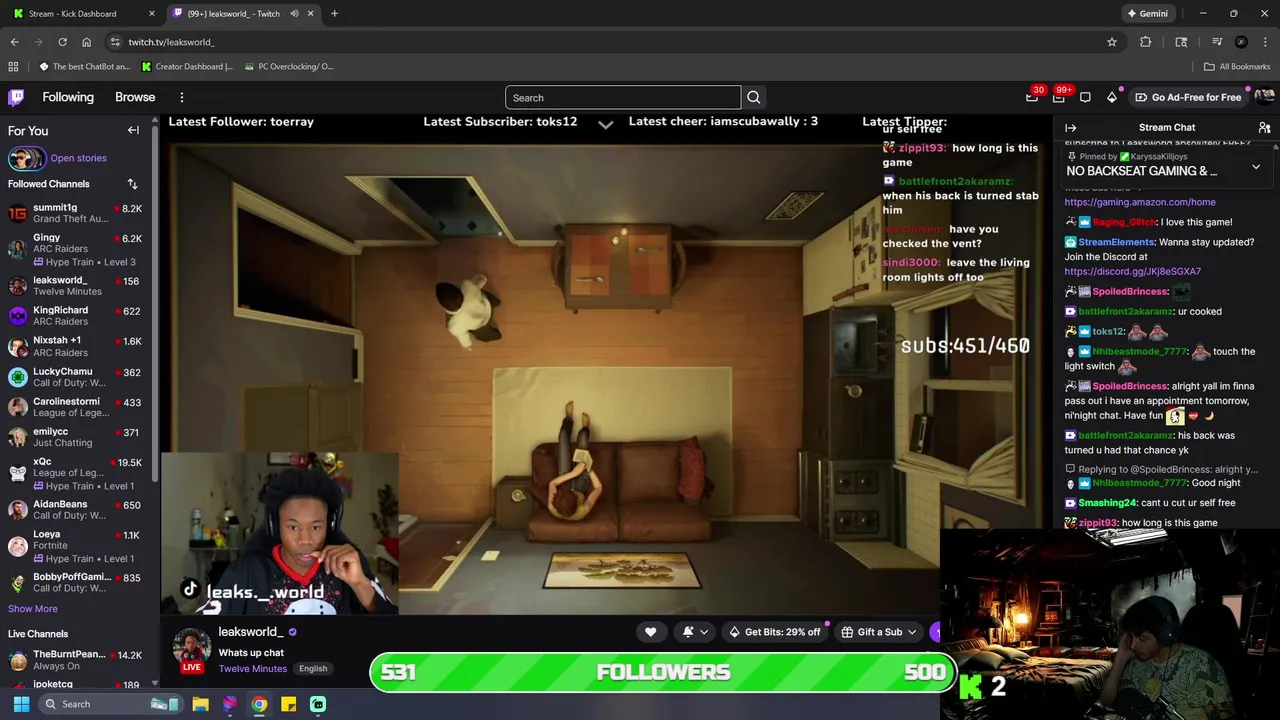Click Open stories

78,158
